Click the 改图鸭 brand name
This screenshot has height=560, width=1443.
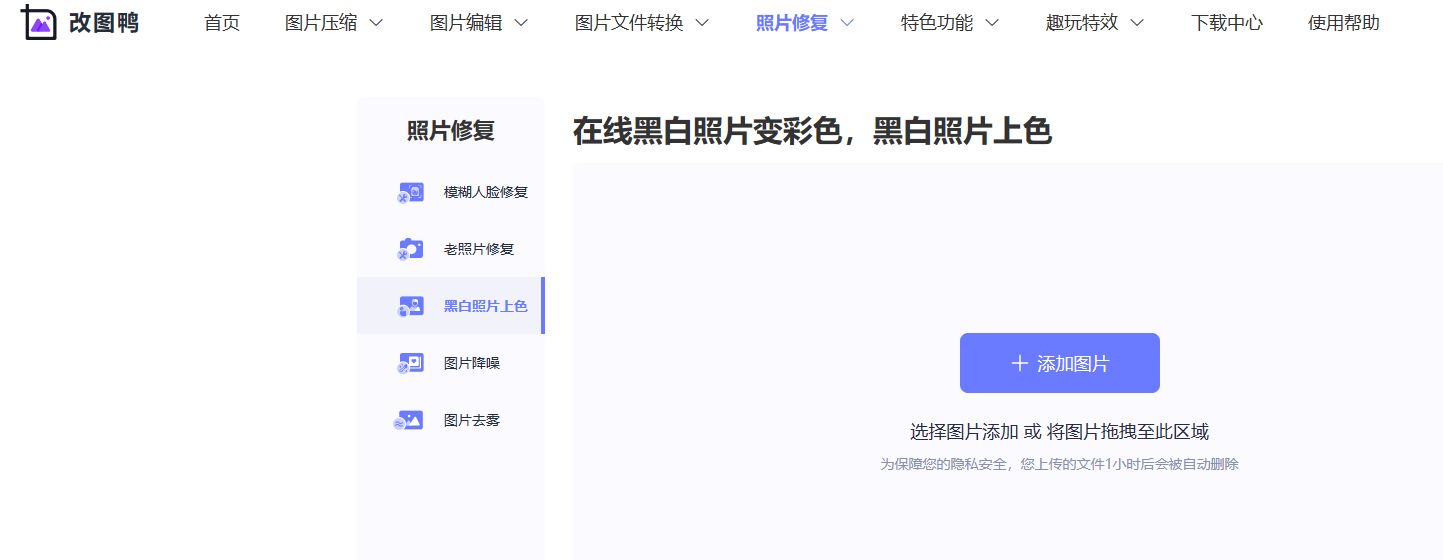coord(103,23)
